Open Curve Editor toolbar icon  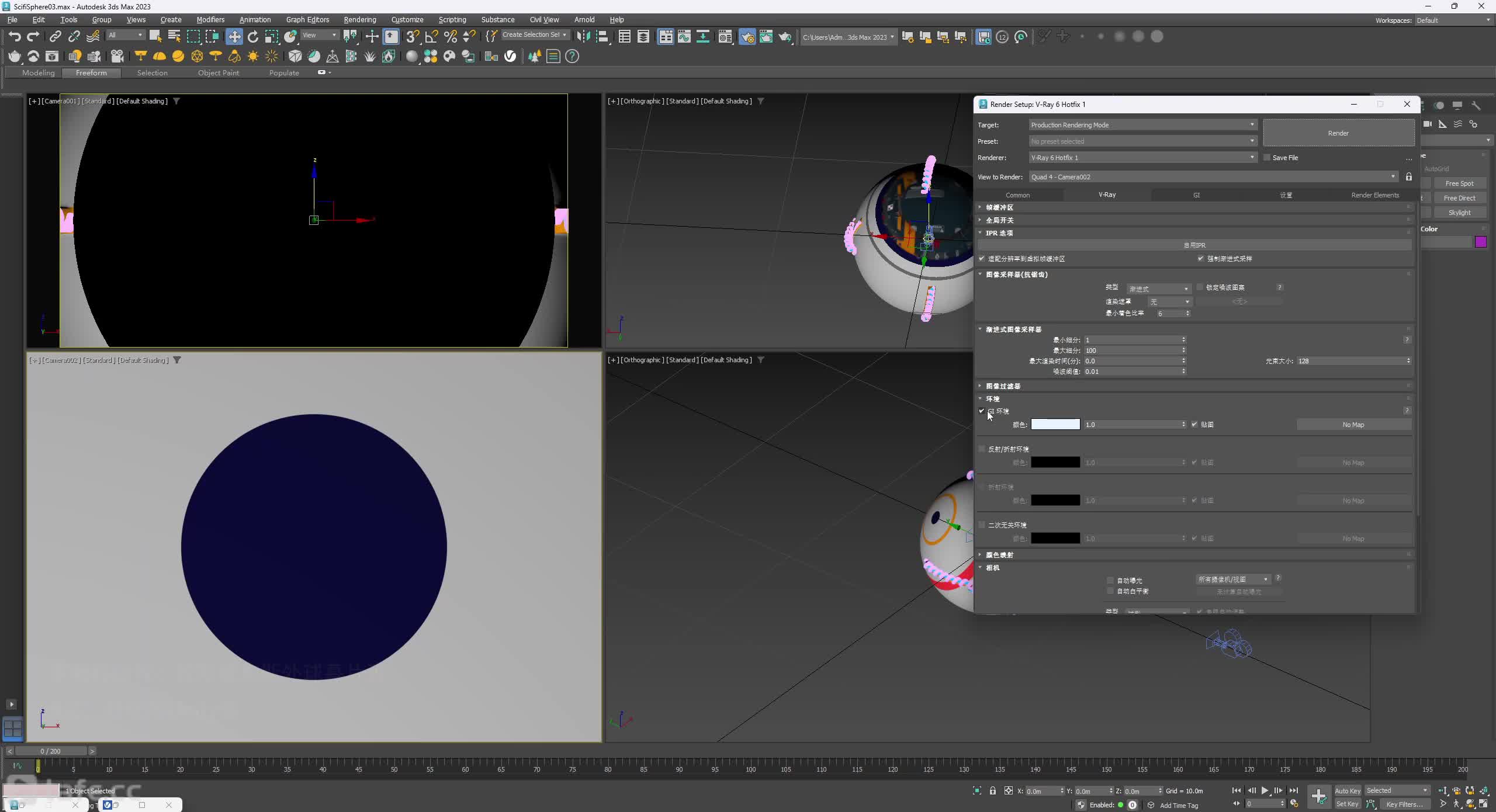click(x=684, y=37)
